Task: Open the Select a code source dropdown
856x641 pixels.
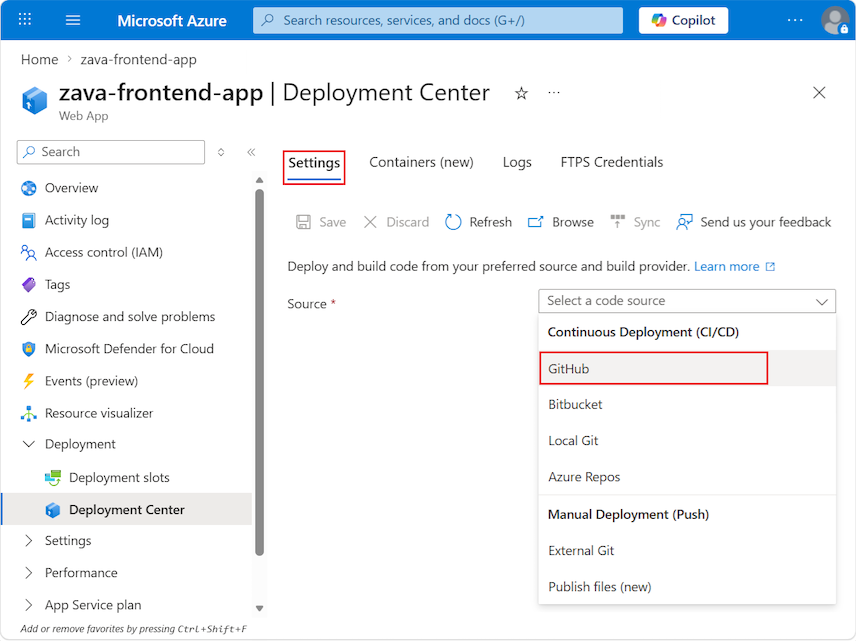Action: click(687, 301)
